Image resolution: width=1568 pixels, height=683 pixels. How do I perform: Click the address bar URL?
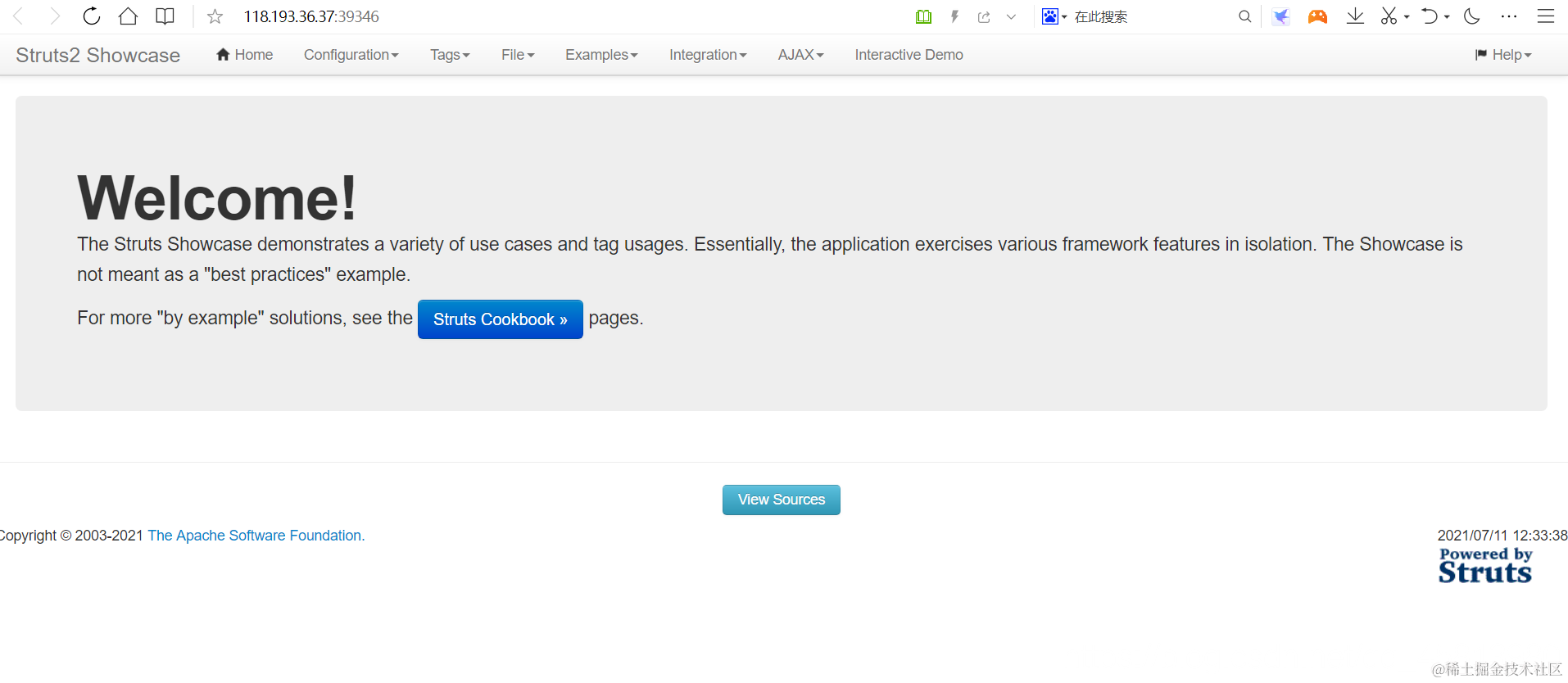pos(311,16)
